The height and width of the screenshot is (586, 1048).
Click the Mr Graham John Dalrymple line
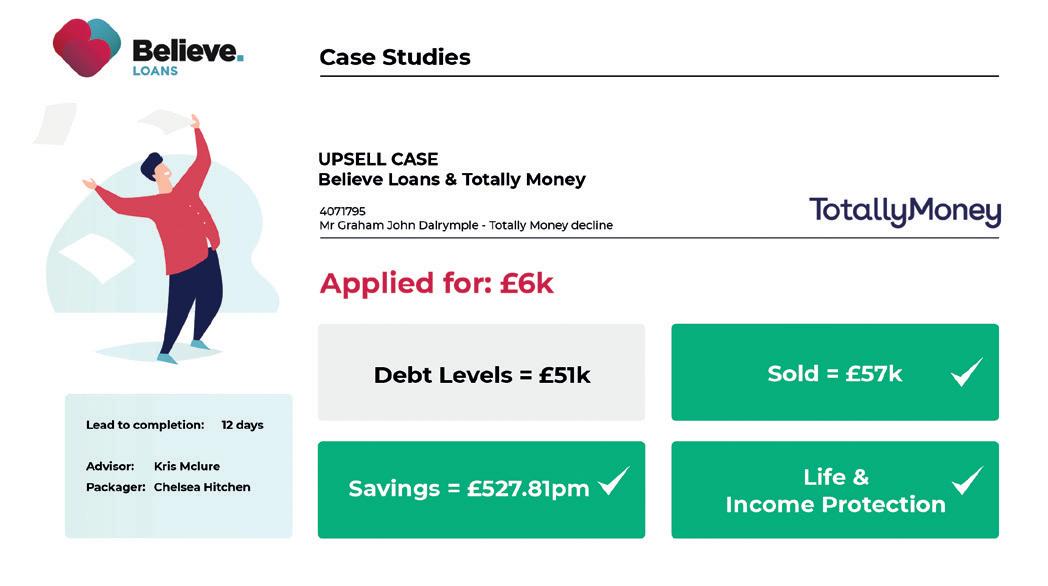pyautogui.click(x=466, y=225)
